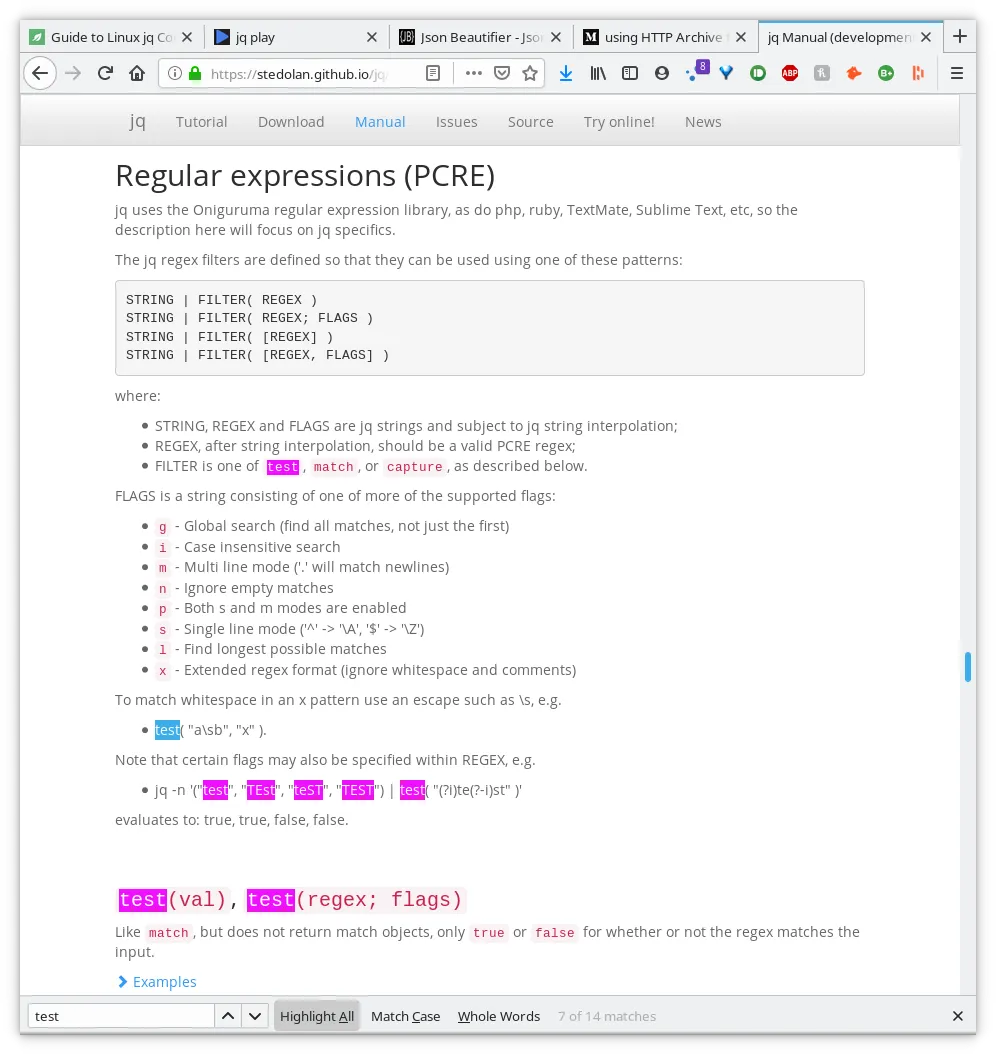Open the Firefox account icon
The image size is (996, 1055).
point(662,73)
